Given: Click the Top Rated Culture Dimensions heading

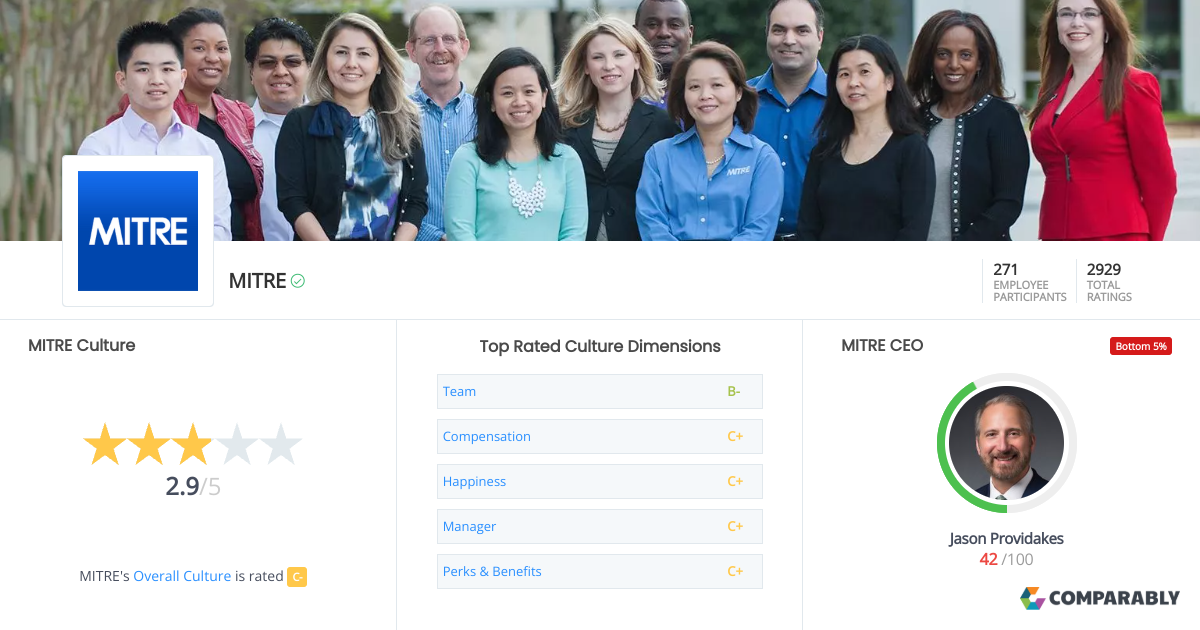Looking at the screenshot, I should 600,346.
